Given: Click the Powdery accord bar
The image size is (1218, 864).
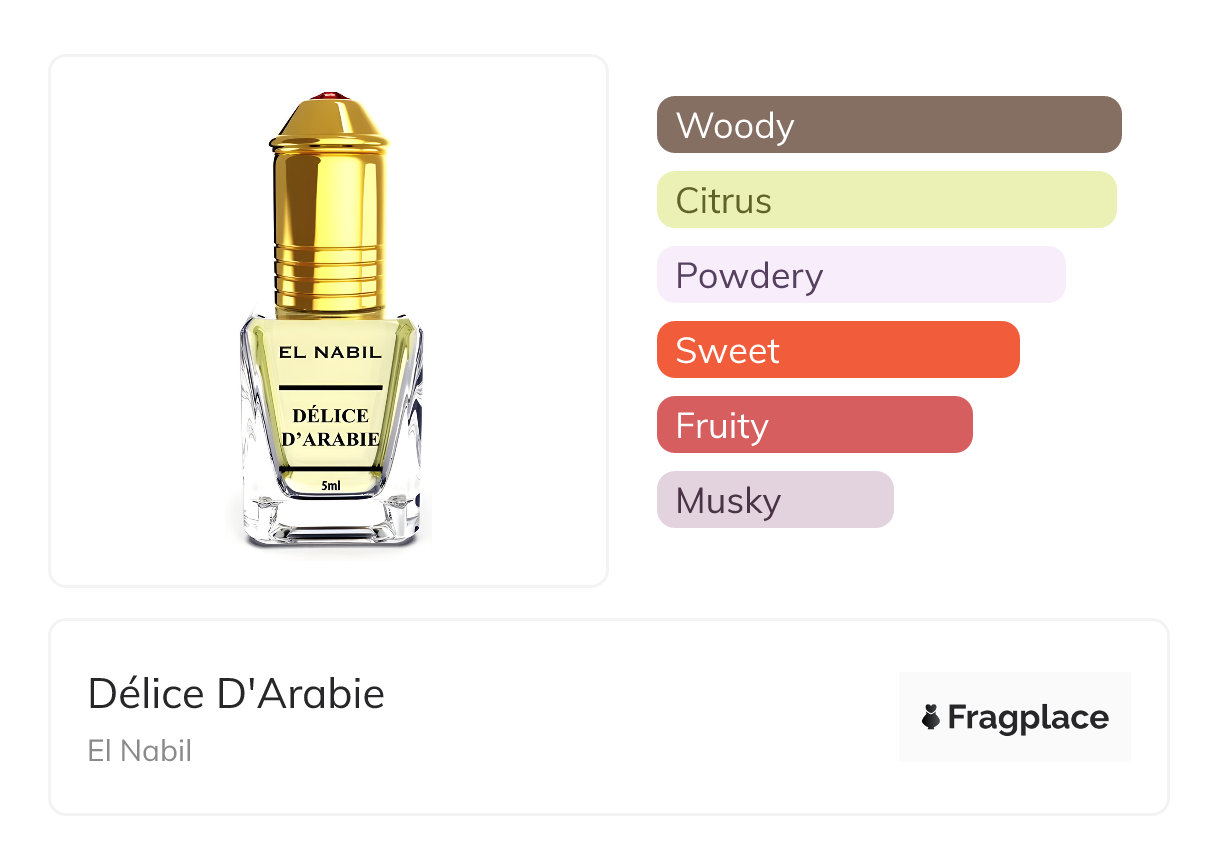Looking at the screenshot, I should (860, 275).
